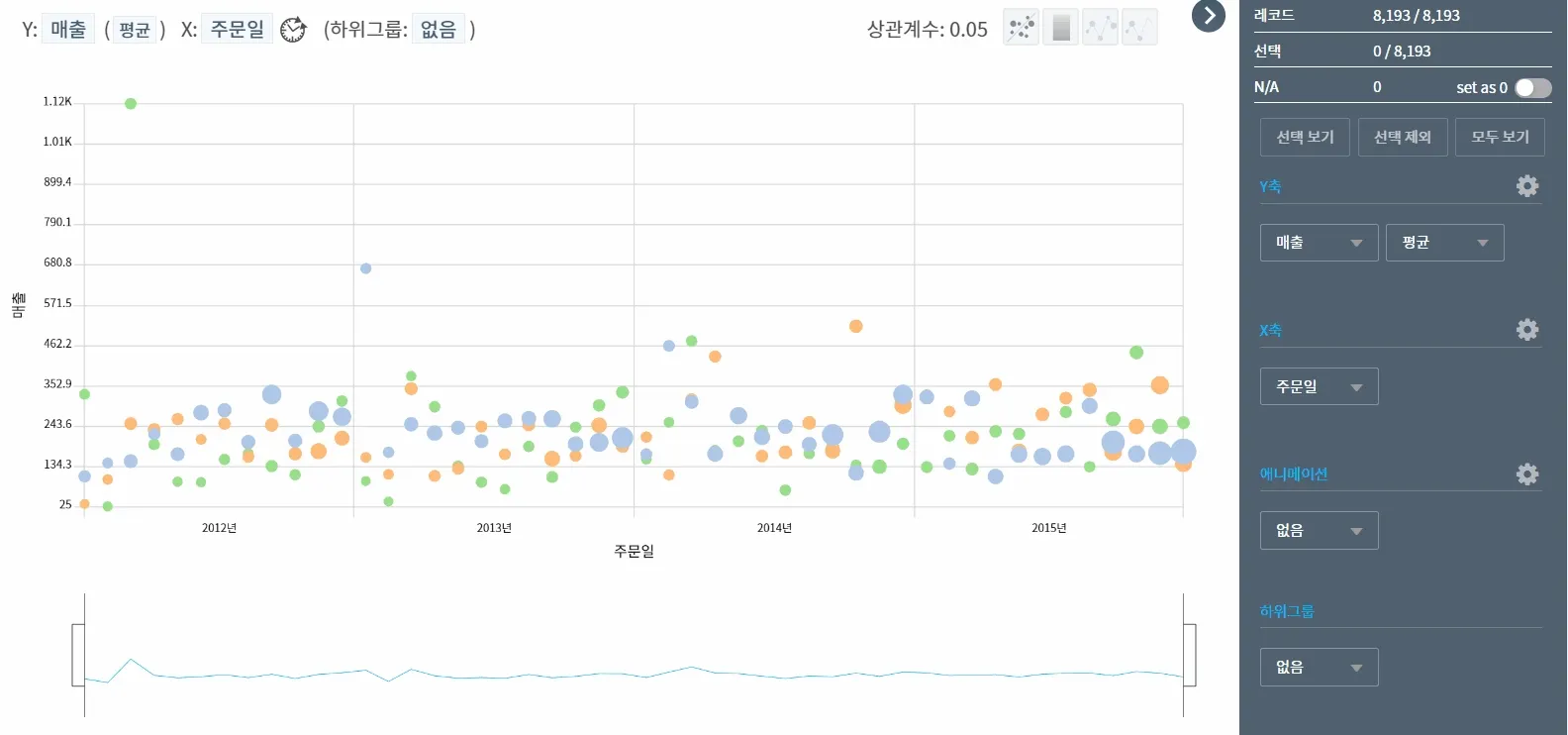Open X축 settings gear

click(1527, 330)
